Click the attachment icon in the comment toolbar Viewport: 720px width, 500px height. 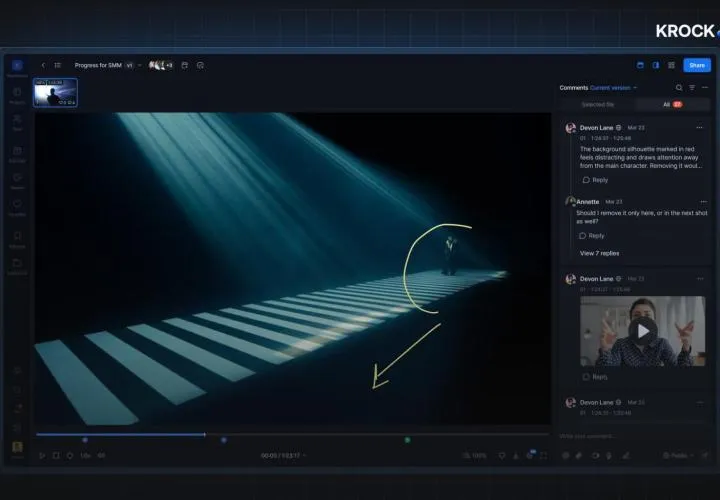coord(579,455)
